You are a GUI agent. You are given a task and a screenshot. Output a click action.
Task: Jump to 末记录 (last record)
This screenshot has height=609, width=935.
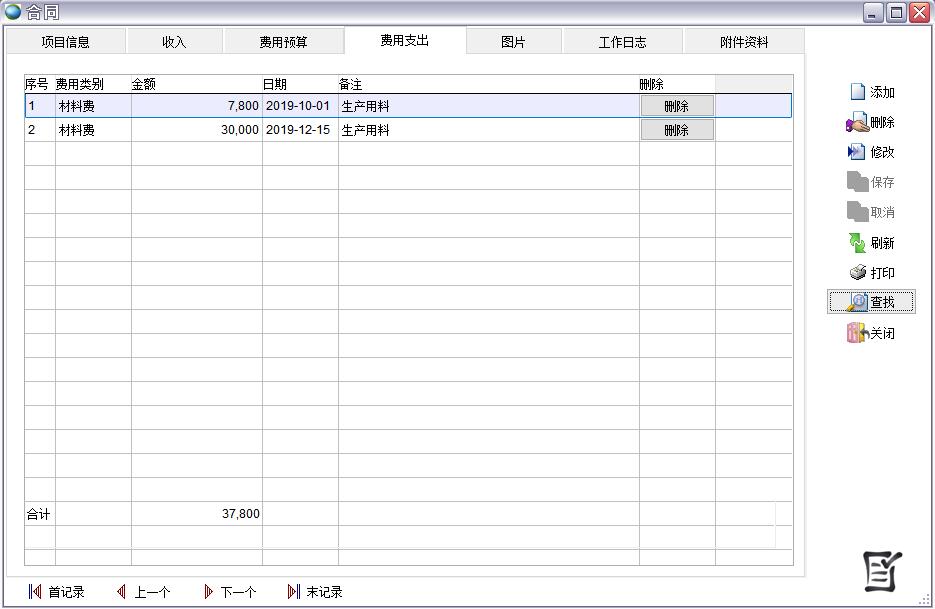(x=314, y=592)
